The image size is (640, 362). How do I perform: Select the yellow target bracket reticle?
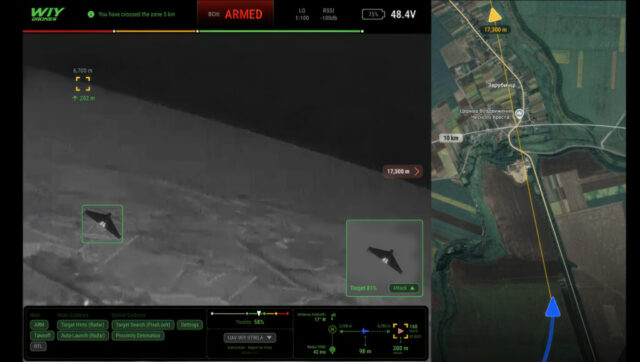point(83,84)
